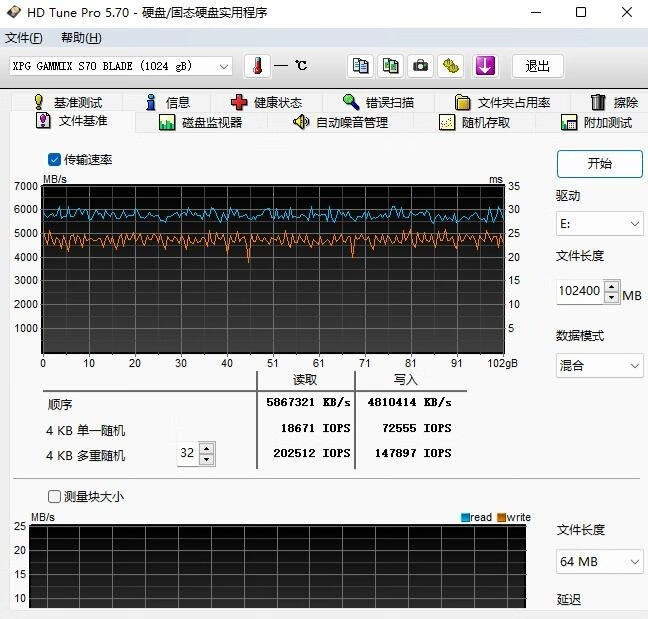Open the 驱动 E: drive letter dropdown
648x619 pixels.
(x=599, y=225)
